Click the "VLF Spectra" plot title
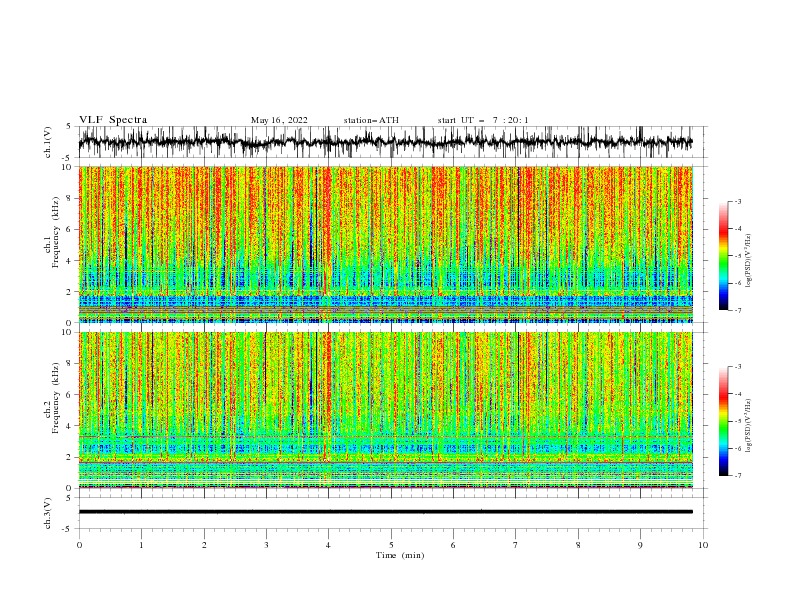The height and width of the screenshot is (612, 792). [x=113, y=120]
